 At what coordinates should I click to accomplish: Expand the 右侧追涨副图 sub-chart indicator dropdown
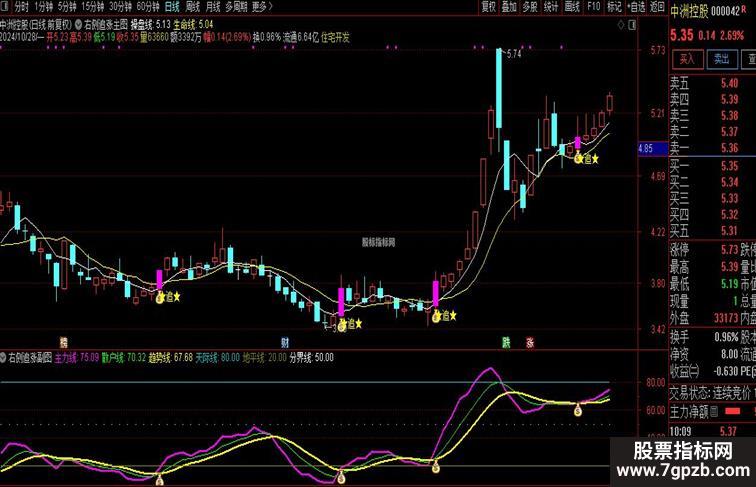3,358
